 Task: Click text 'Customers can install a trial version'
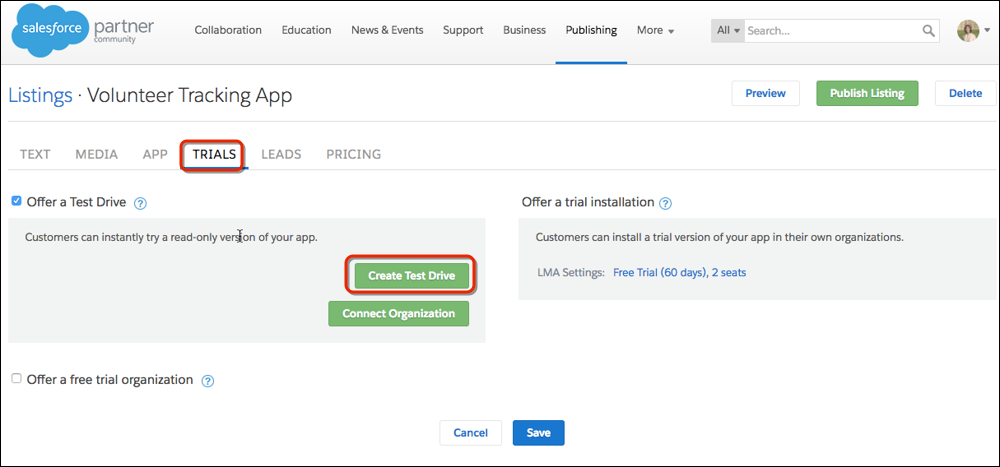pos(719,237)
